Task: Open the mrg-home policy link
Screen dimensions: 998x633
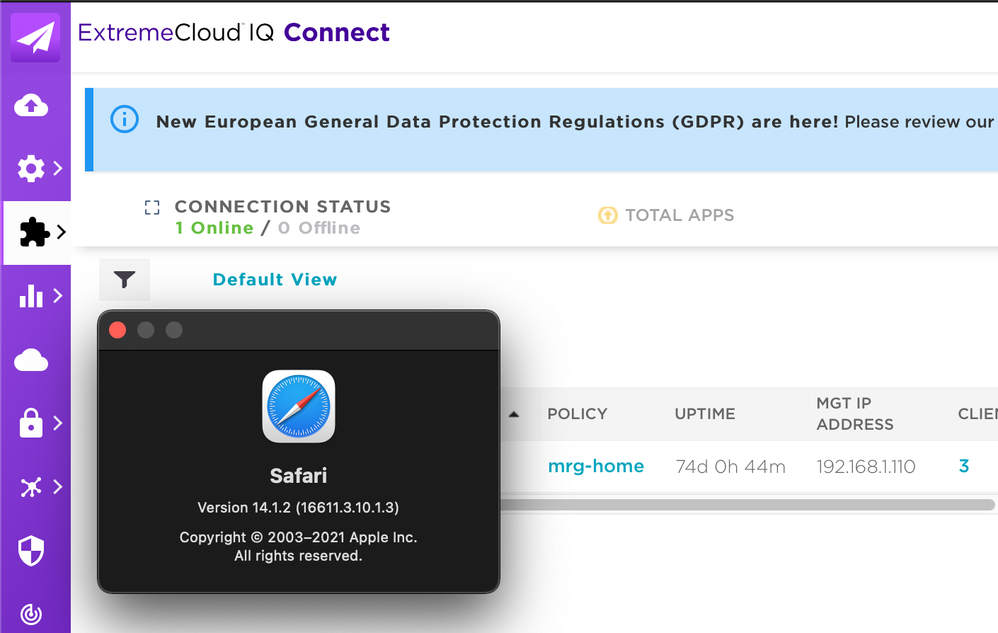Action: 596,466
